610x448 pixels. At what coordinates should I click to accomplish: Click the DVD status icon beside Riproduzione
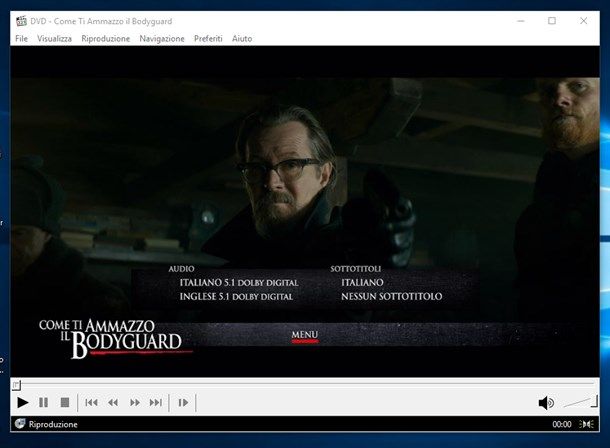click(20, 424)
